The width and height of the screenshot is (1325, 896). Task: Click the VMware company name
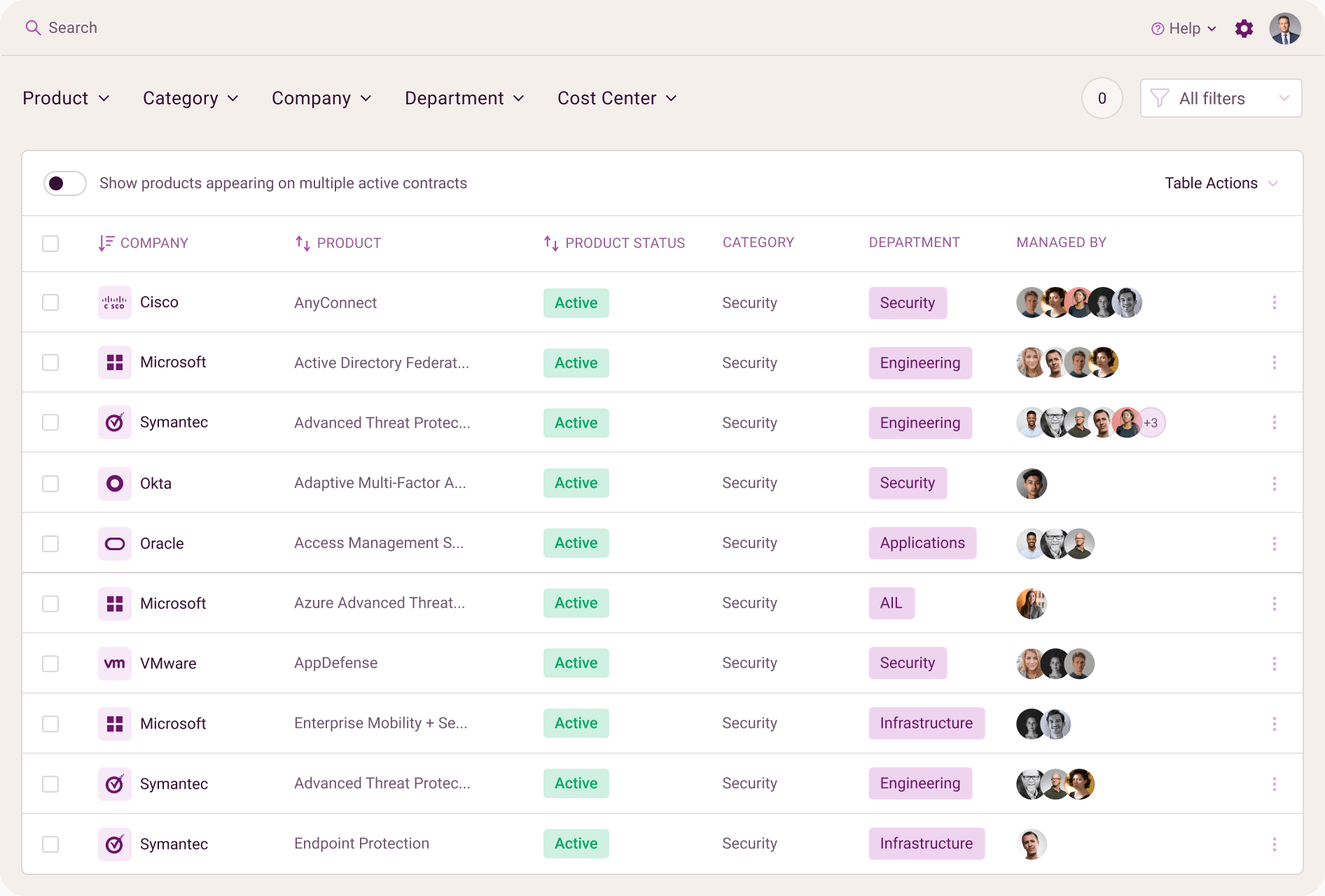click(168, 664)
